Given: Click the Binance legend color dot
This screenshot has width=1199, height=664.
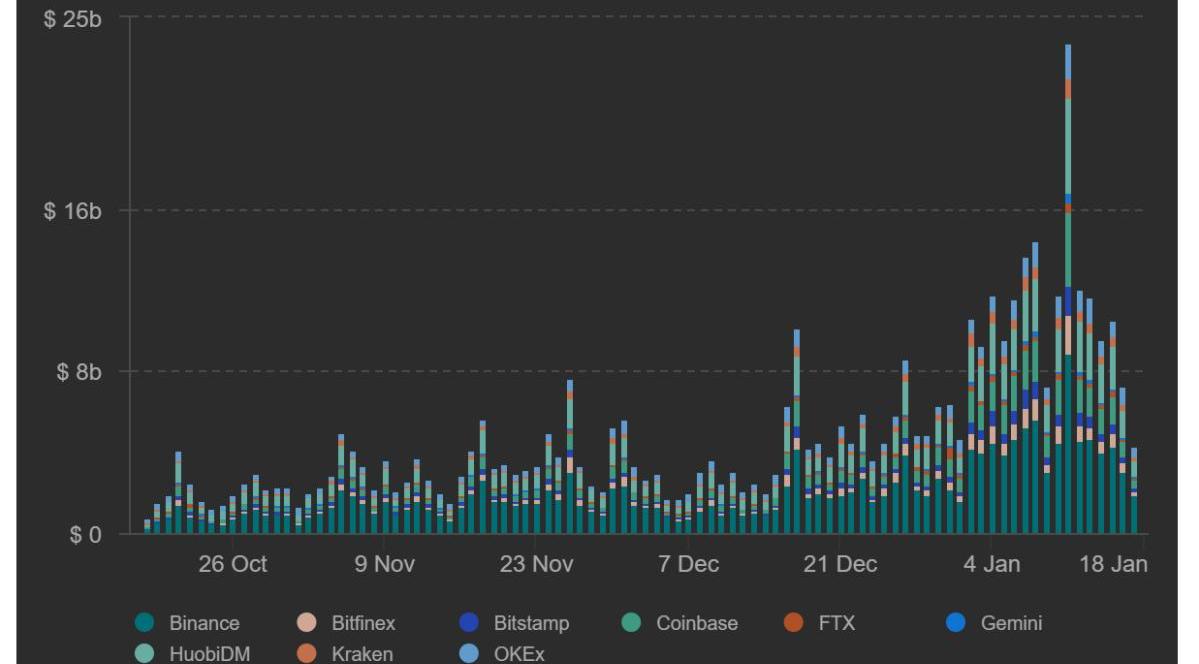Looking at the screenshot, I should 144,624.
